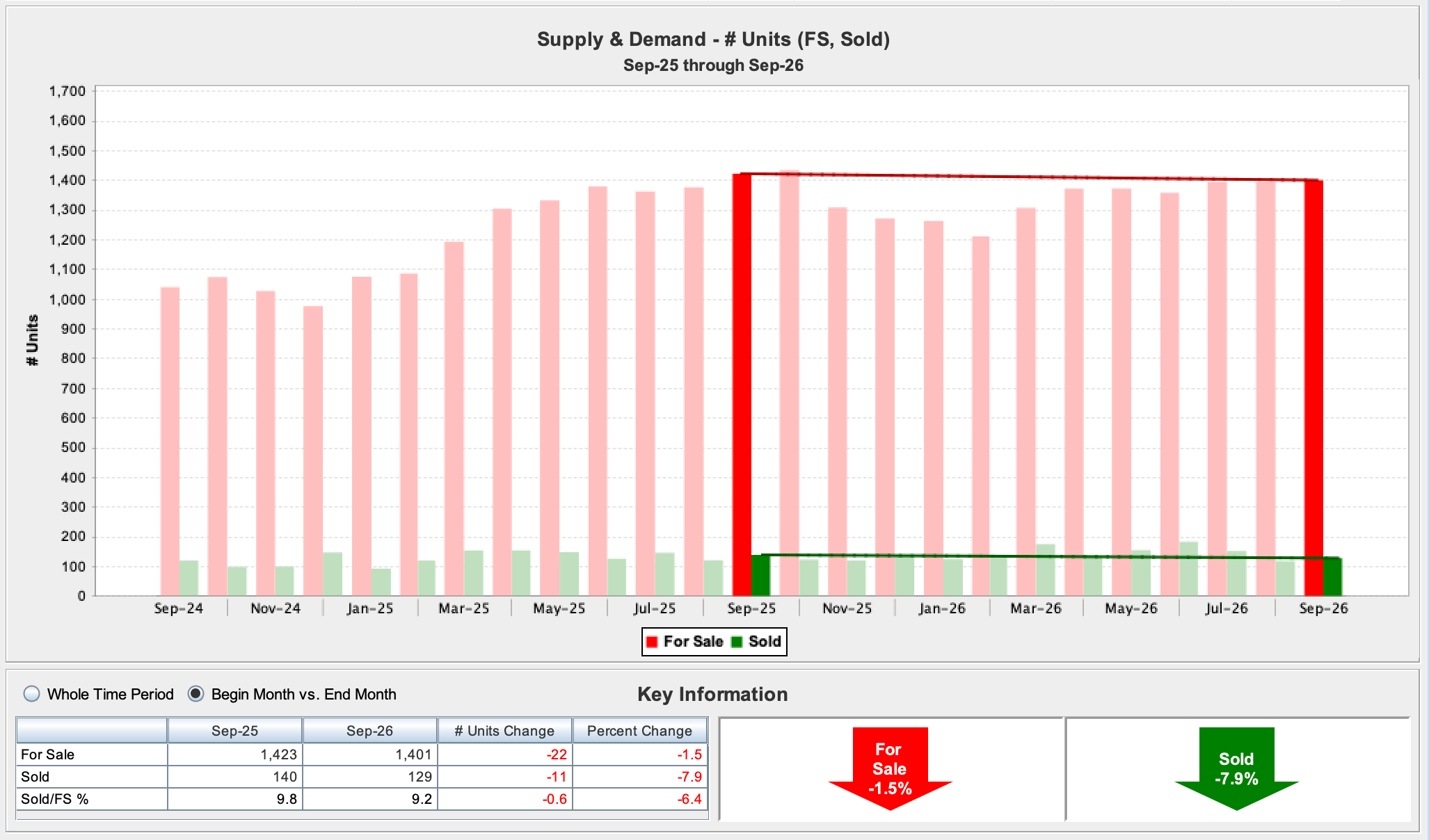Click the dark green Sep-26 Sold bar
The height and width of the screenshot is (840, 1429).
[x=1332, y=576]
